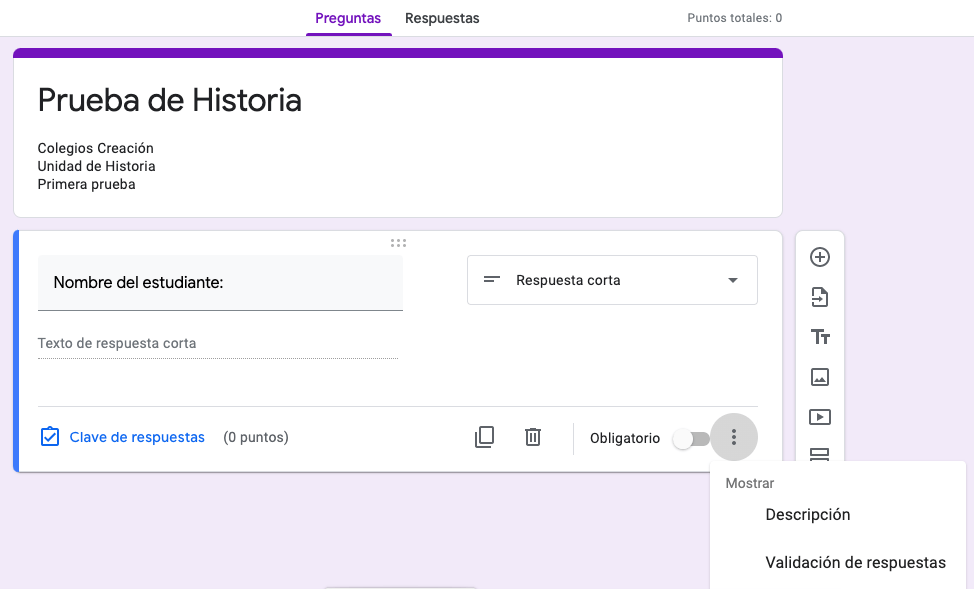Select Validación de respuestas menu option
The image size is (974, 589).
click(855, 563)
